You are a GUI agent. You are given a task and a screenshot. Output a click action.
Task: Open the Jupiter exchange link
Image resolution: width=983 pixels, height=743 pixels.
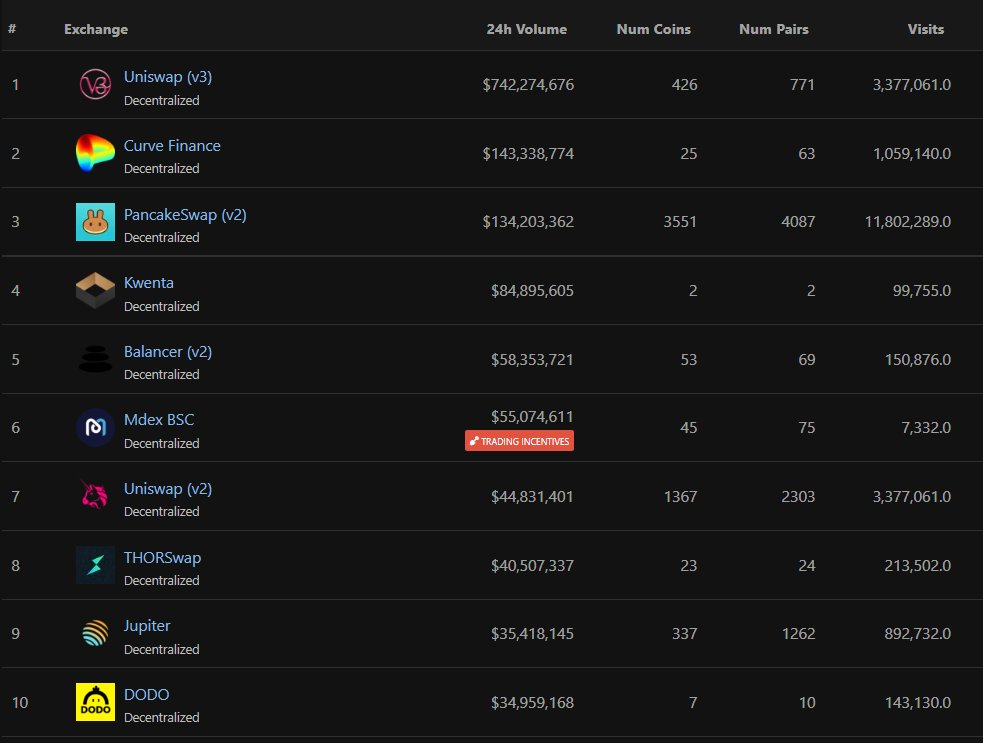(147, 626)
